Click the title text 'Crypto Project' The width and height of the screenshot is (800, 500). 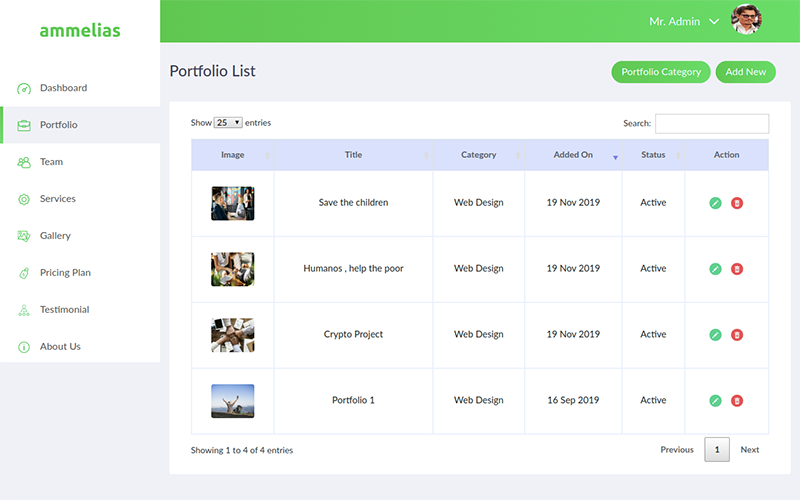coord(354,334)
